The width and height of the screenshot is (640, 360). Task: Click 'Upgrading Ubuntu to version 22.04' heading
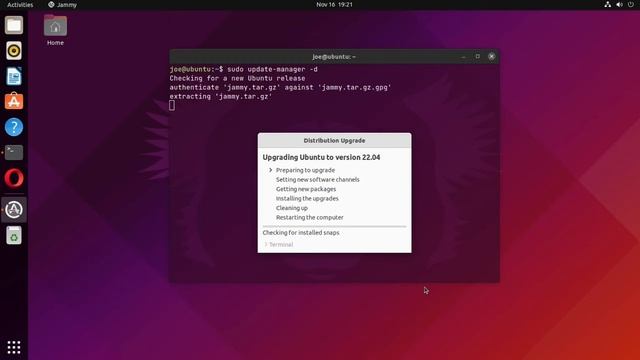(321, 158)
